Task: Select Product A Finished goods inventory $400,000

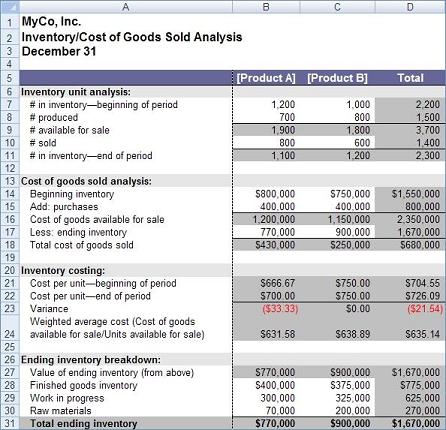Action: (266, 385)
